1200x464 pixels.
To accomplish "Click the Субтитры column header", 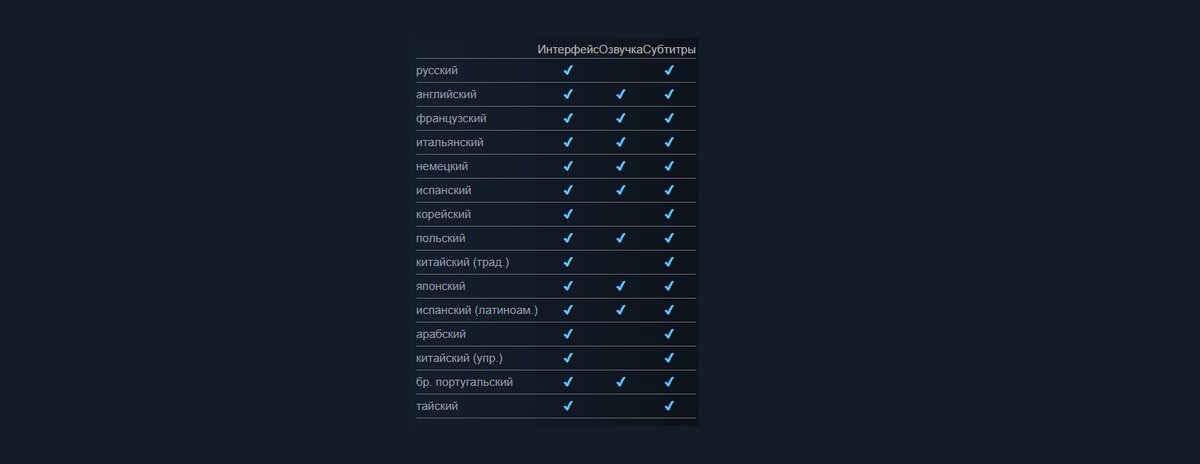I will pos(669,49).
